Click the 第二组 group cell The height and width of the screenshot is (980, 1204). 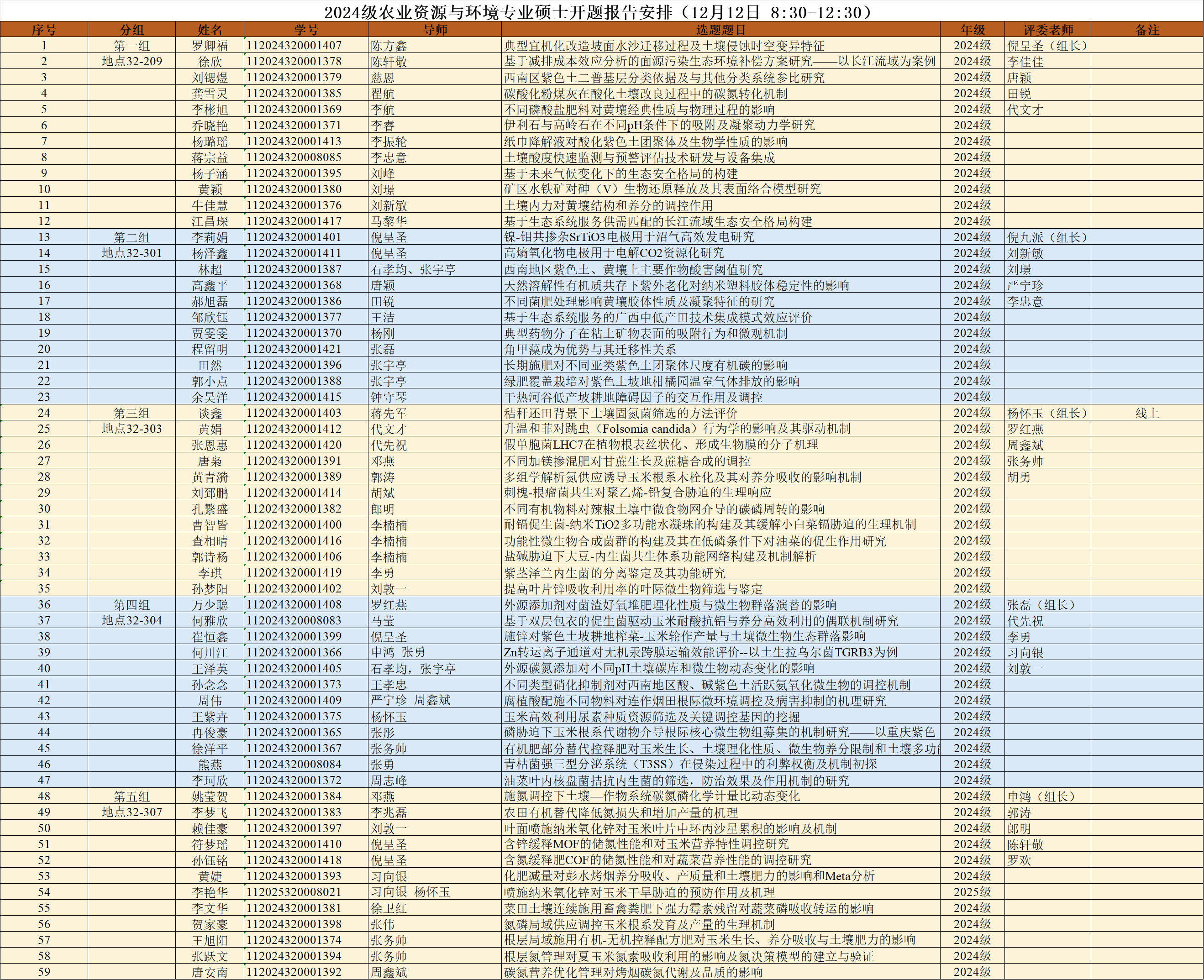131,237
